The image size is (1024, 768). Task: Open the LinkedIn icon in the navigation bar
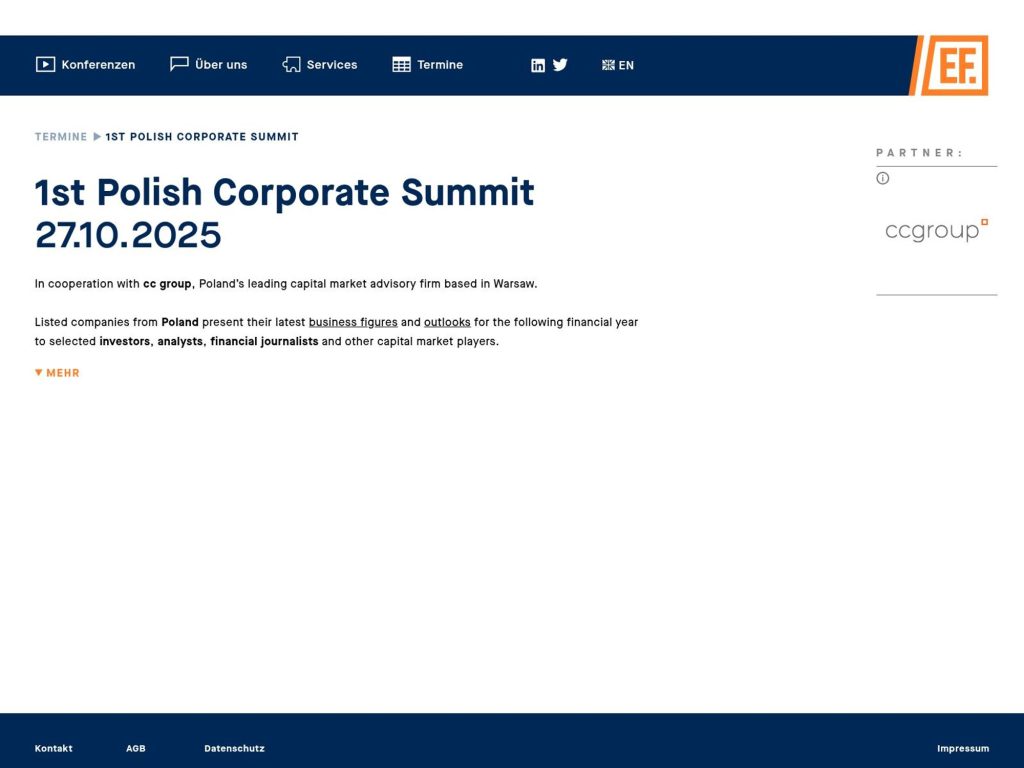[x=538, y=65]
